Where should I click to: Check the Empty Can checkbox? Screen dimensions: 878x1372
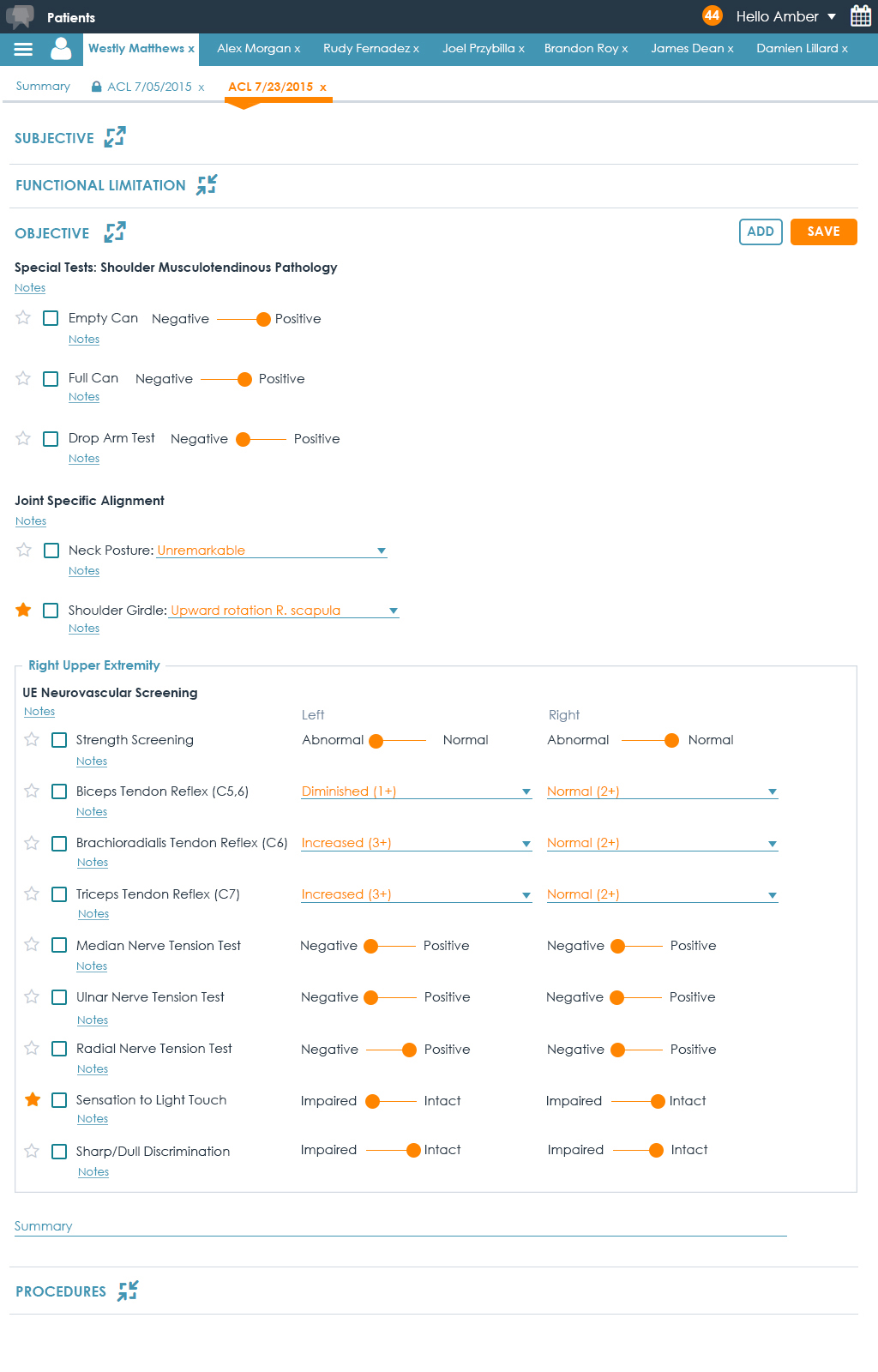(x=51, y=318)
